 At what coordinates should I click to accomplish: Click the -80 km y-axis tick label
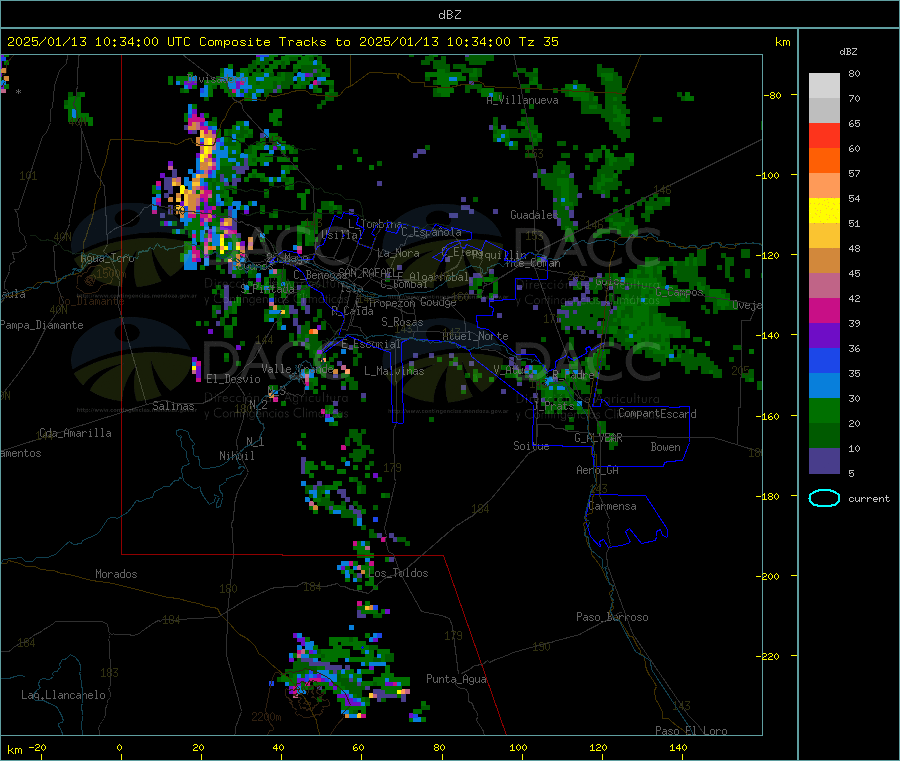tap(772, 95)
